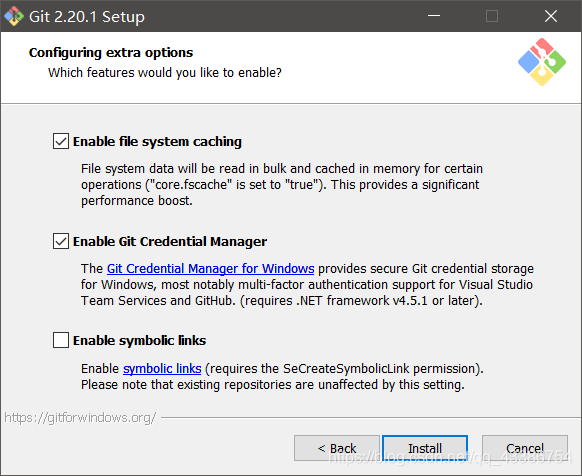The image size is (582, 476).
Task: Cancel the Git setup
Action: tap(525, 448)
